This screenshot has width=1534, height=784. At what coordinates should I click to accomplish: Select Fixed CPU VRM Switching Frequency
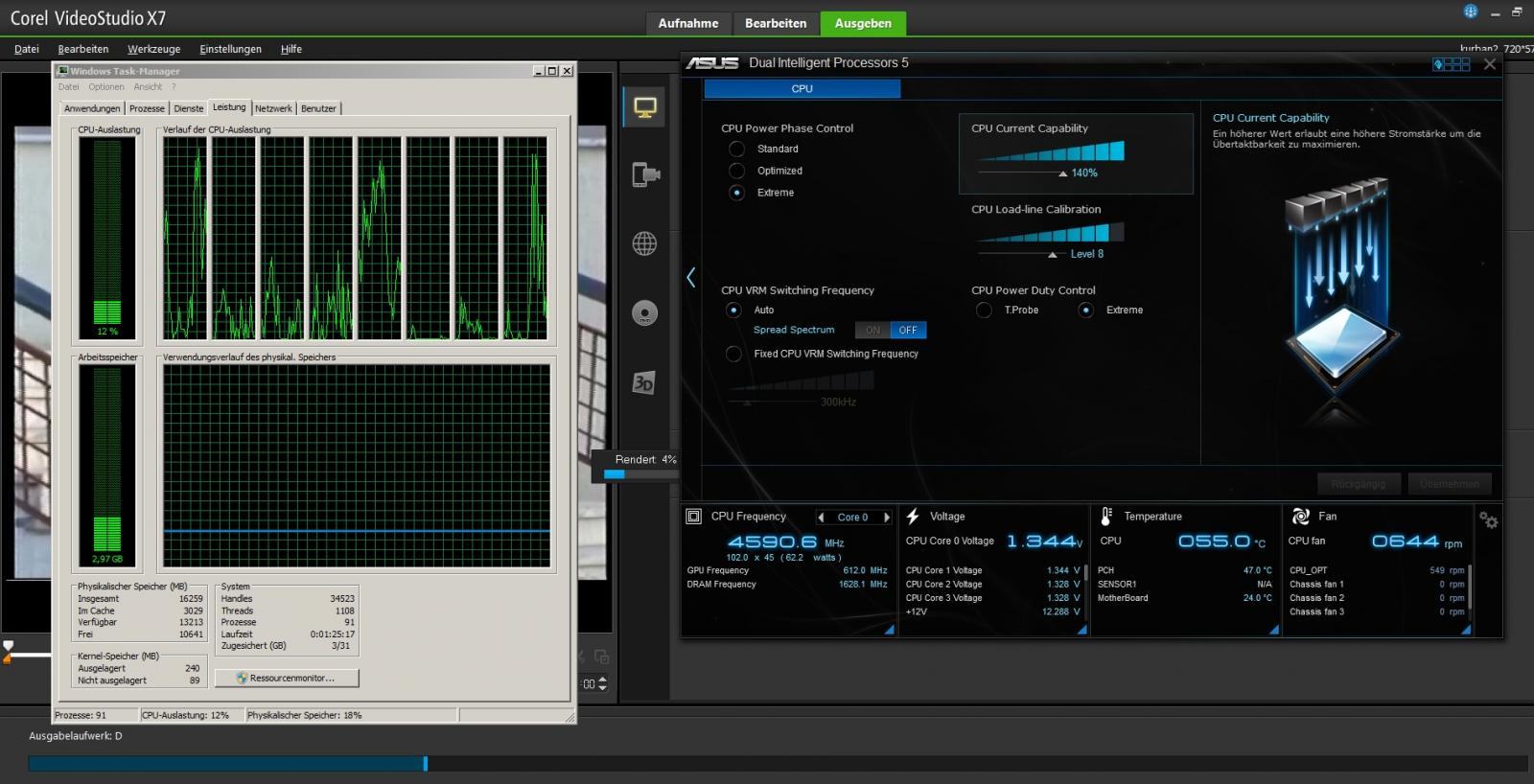(733, 354)
